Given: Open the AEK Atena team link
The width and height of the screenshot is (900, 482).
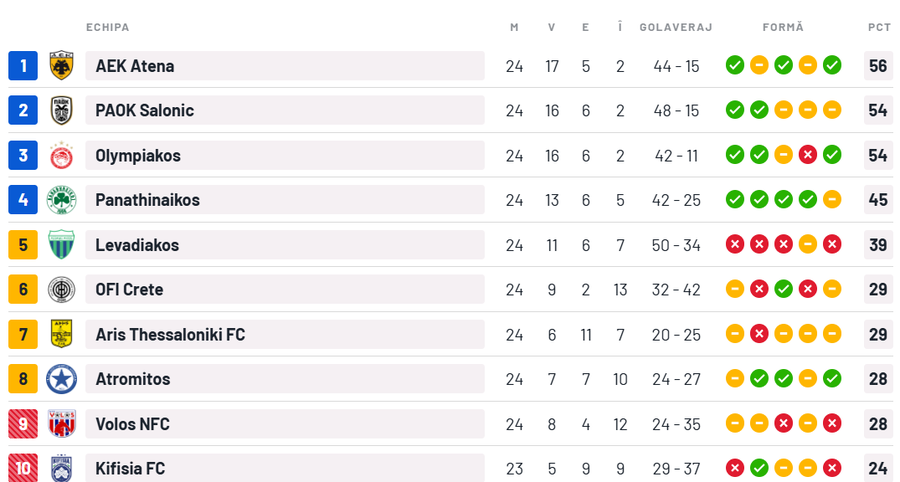Looking at the screenshot, I should point(135,66).
